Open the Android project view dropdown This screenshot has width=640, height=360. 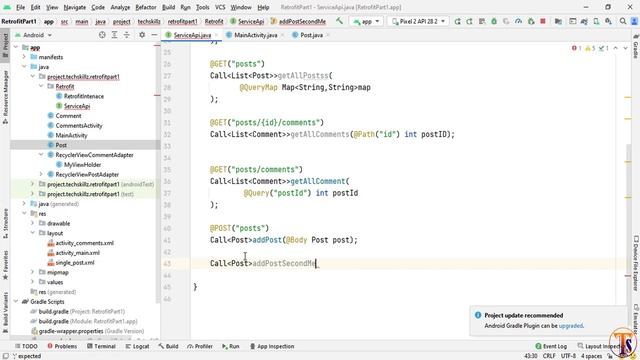tap(33, 35)
